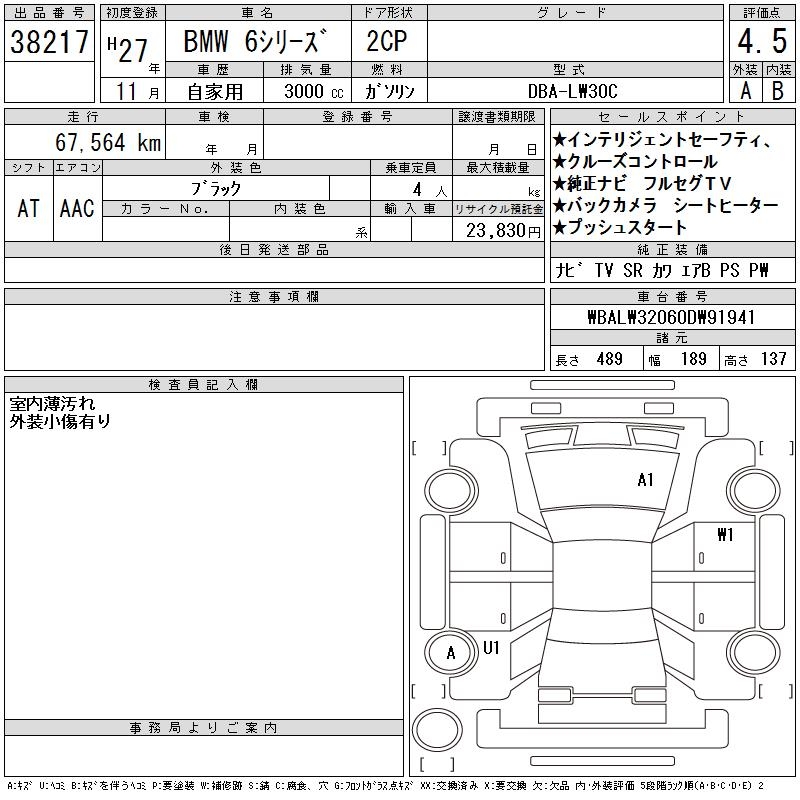Click the 車台番号 header
This screenshot has height=800, width=800.
(672, 297)
